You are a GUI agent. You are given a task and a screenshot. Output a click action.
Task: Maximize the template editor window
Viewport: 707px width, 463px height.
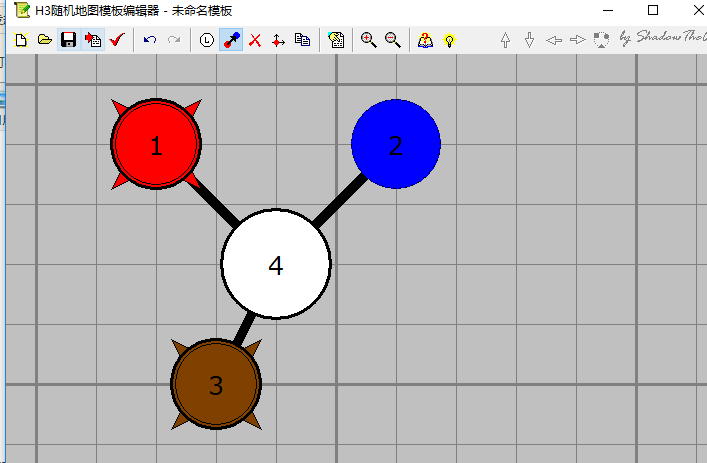[x=653, y=10]
